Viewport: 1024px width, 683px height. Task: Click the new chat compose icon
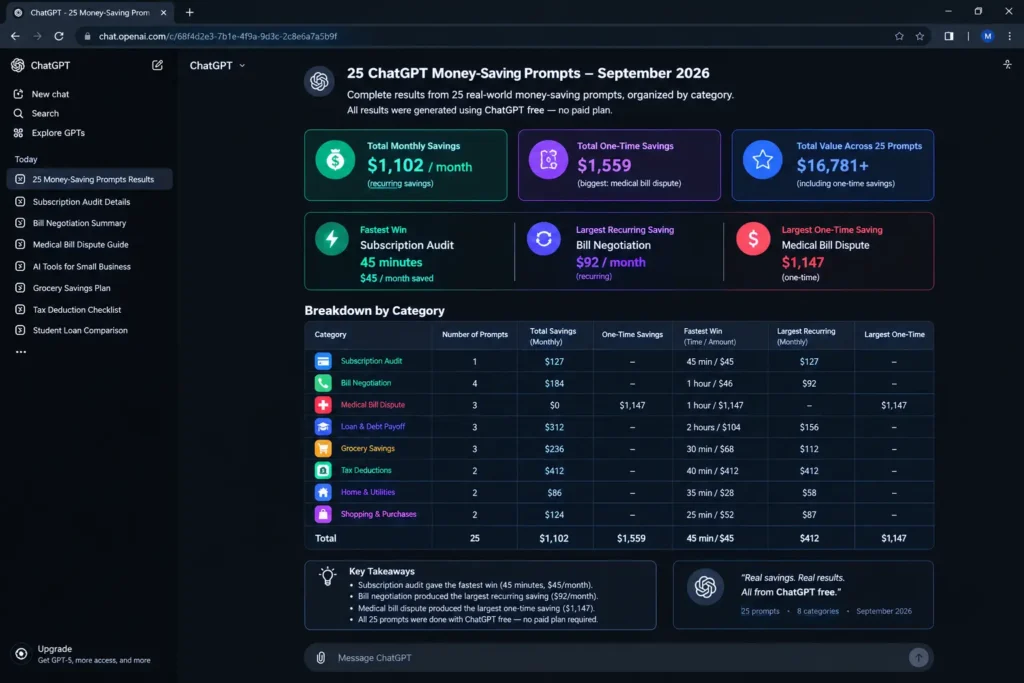coord(157,65)
